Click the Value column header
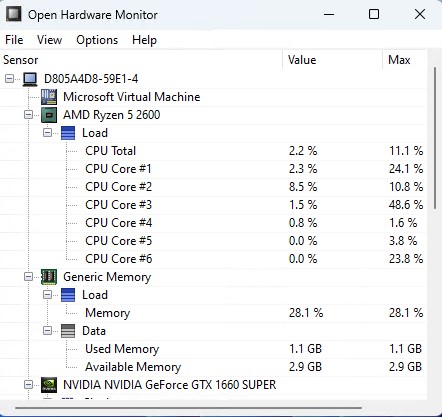Viewport: 442px width, 417px height. [333, 60]
